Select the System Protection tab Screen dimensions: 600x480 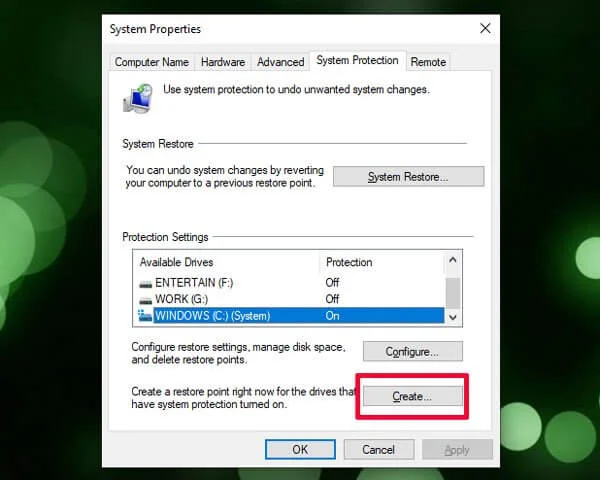[357, 60]
